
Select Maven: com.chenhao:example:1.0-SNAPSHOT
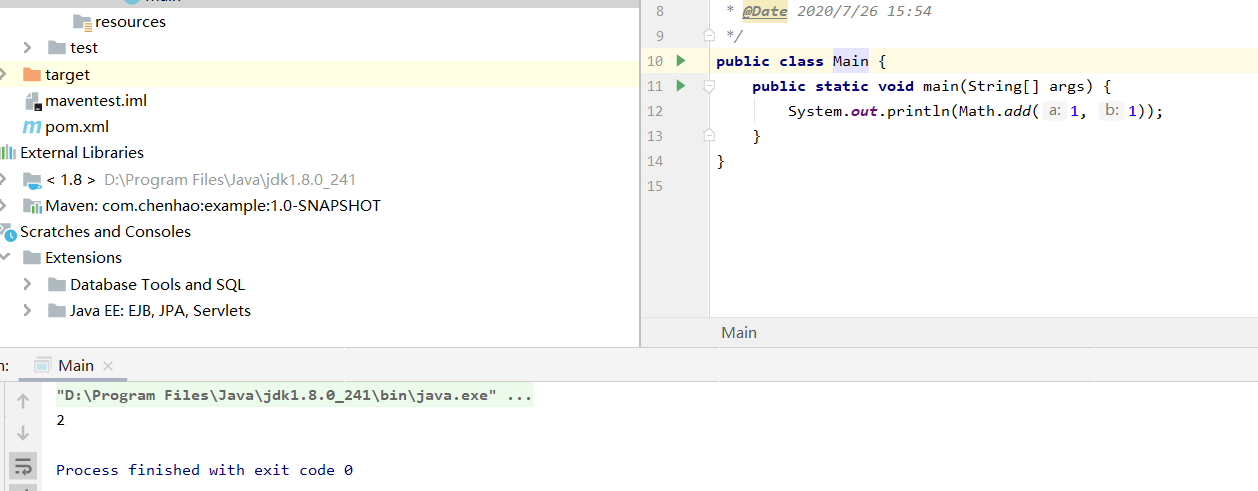tap(213, 206)
